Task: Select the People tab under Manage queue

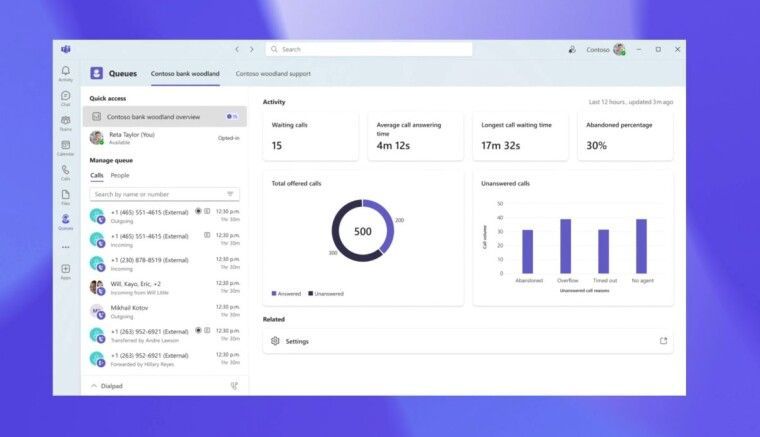Action: point(120,175)
